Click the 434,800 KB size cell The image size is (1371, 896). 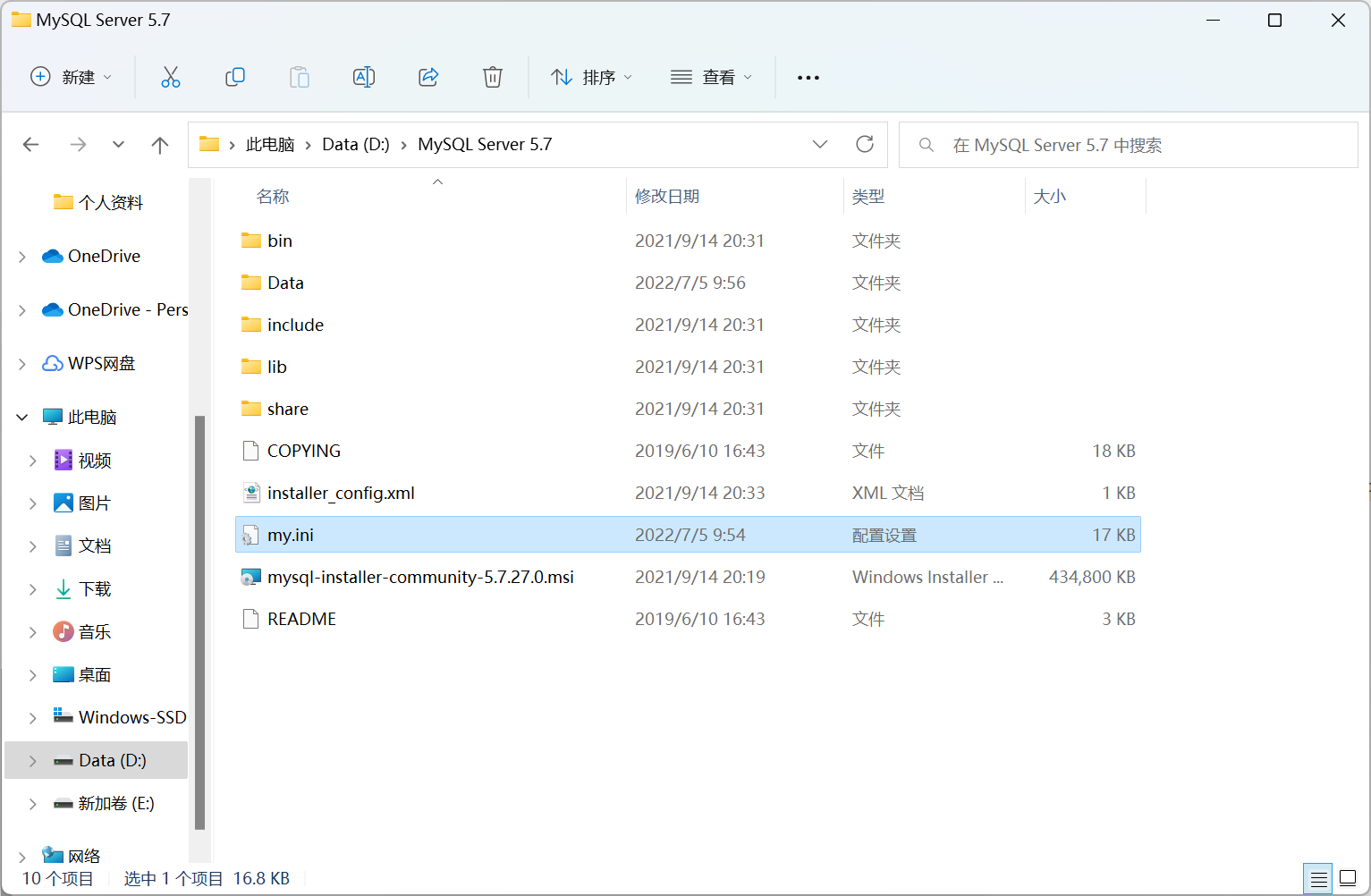[x=1092, y=577]
